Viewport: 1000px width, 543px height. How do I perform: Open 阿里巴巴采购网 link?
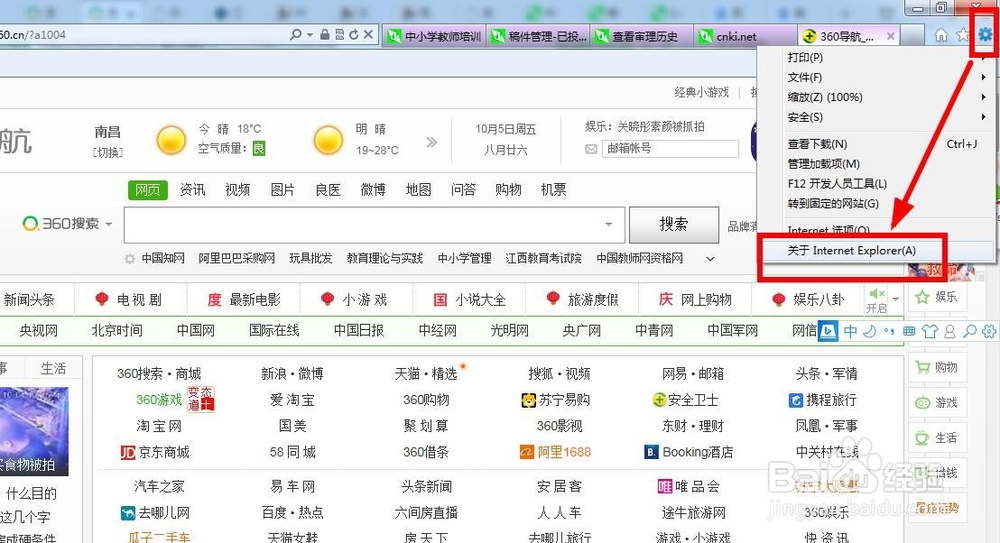tap(237, 258)
